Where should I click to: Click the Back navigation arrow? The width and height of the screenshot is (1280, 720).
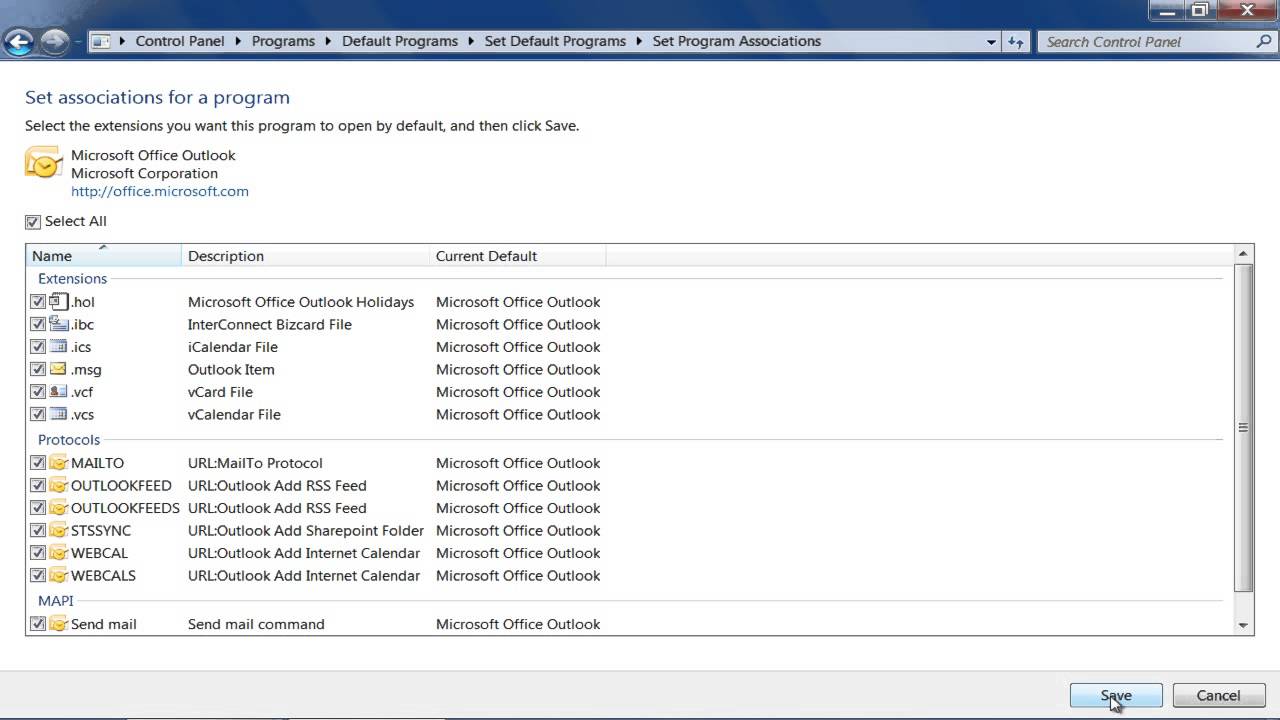click(x=19, y=41)
